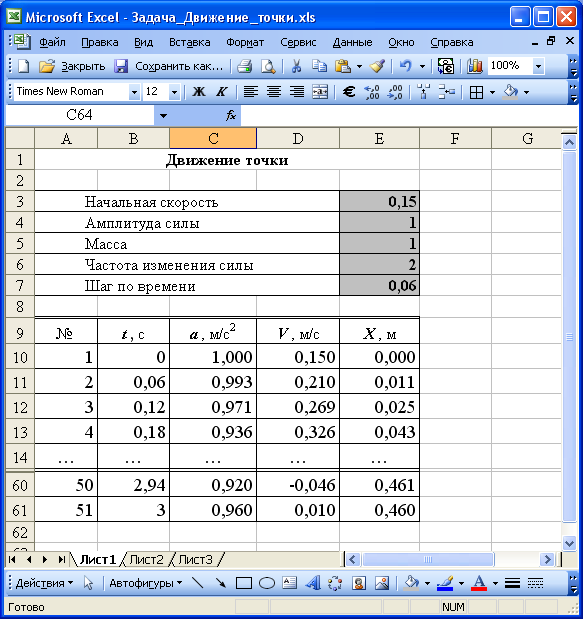Open the Формат menu

click(245, 42)
